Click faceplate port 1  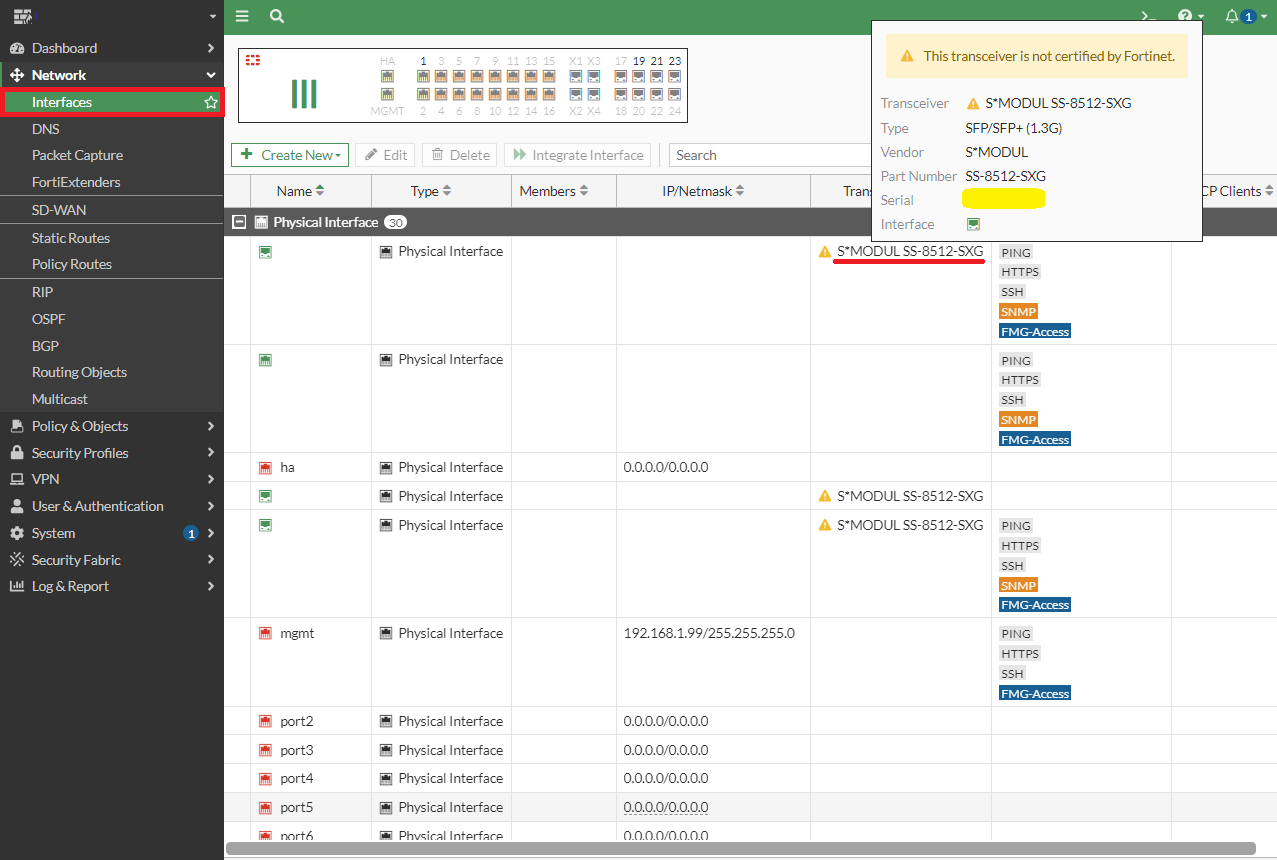pos(423,76)
